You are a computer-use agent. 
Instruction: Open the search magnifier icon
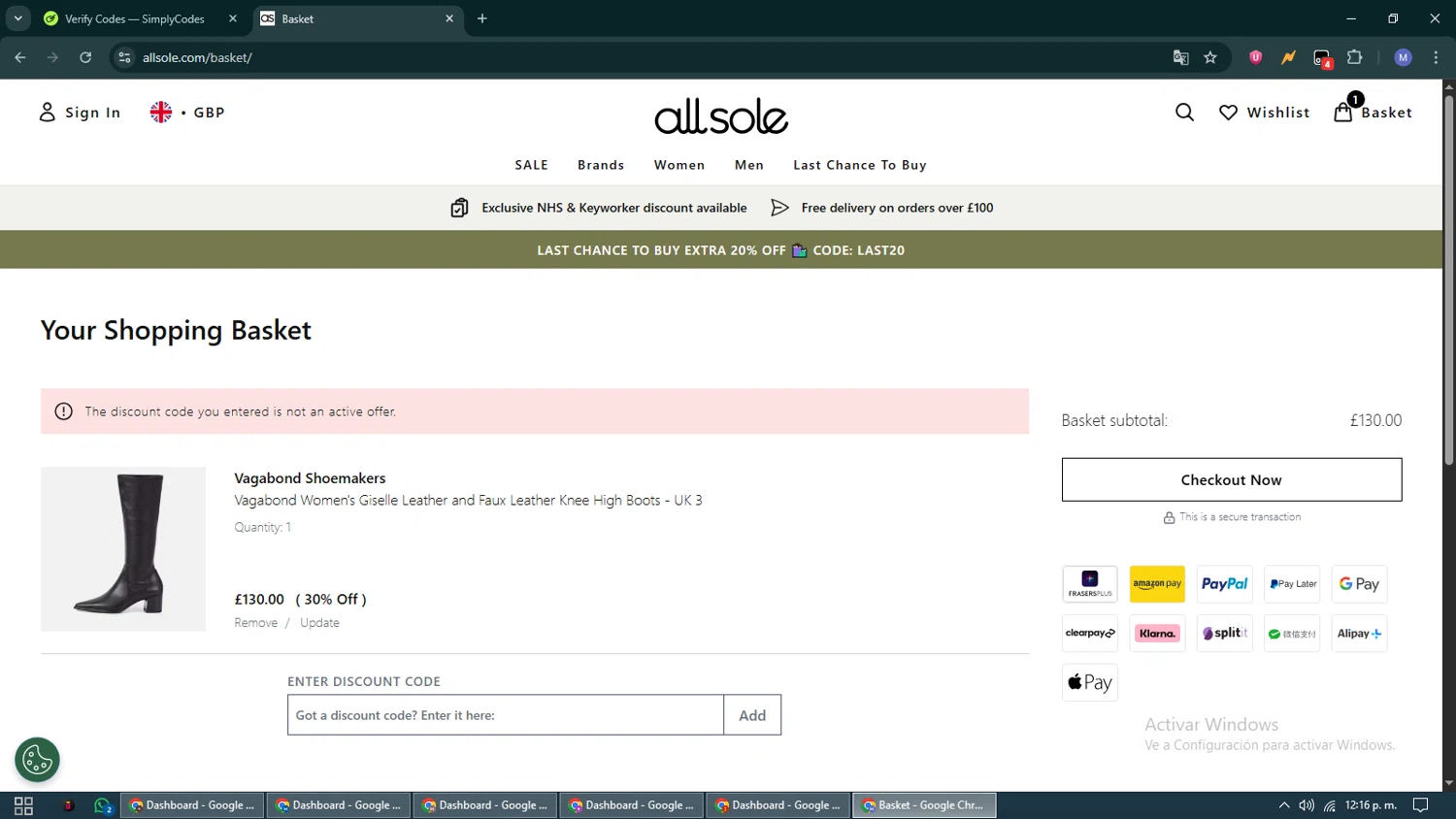click(1184, 113)
